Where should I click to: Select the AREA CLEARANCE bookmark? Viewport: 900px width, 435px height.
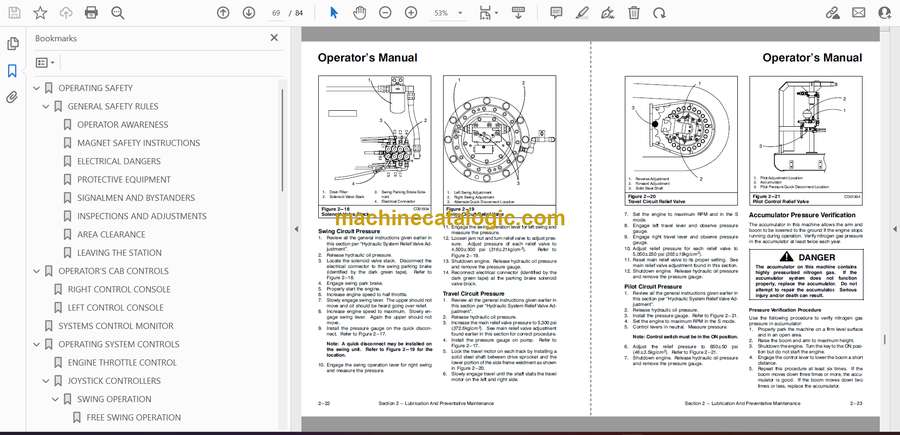(111, 235)
